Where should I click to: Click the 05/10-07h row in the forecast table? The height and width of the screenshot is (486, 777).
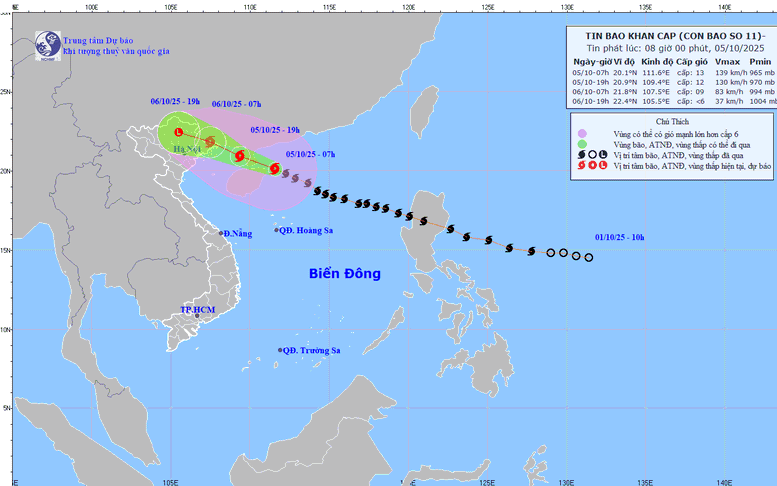669,73
